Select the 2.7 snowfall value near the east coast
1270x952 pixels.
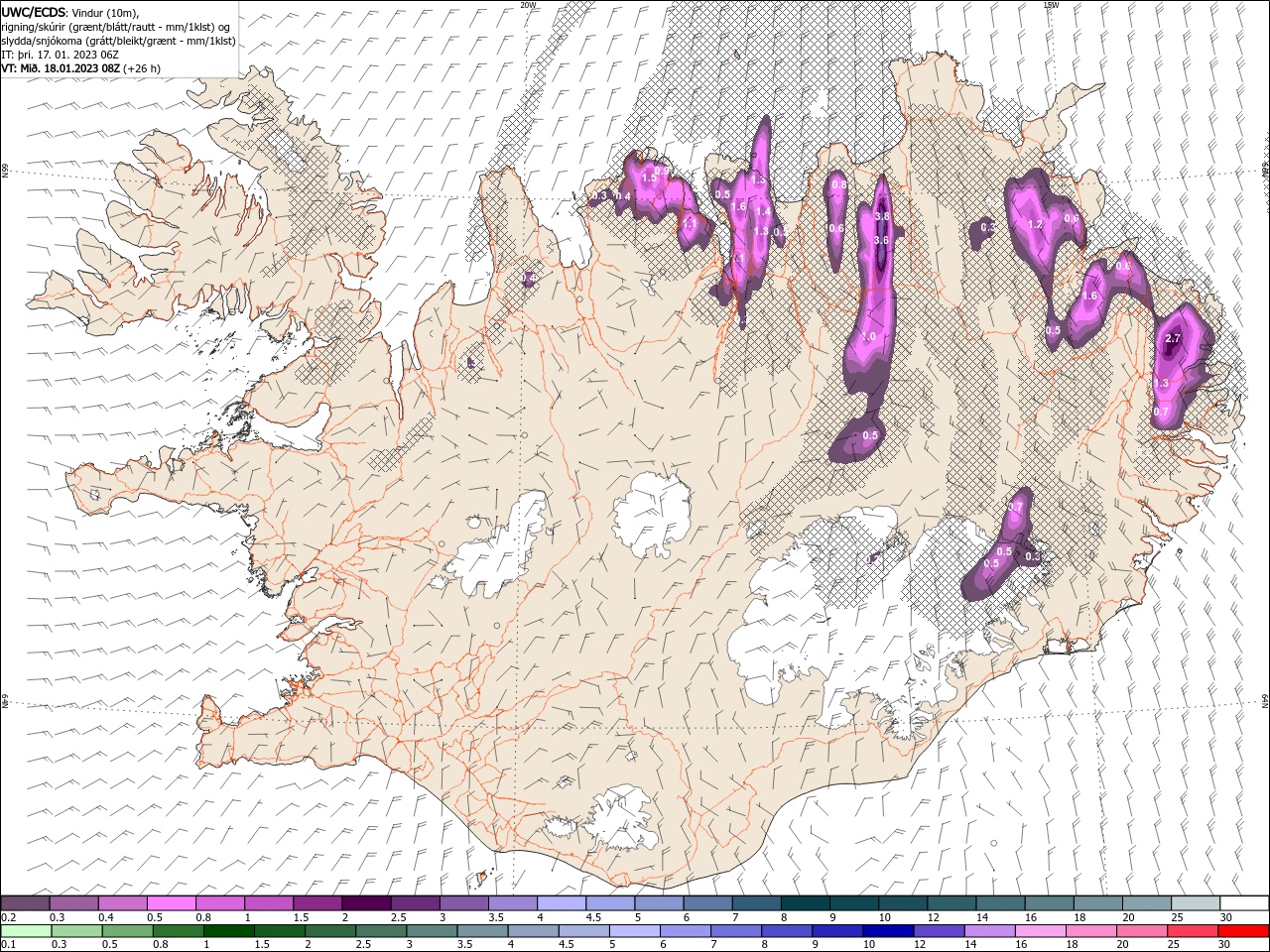tap(1173, 339)
